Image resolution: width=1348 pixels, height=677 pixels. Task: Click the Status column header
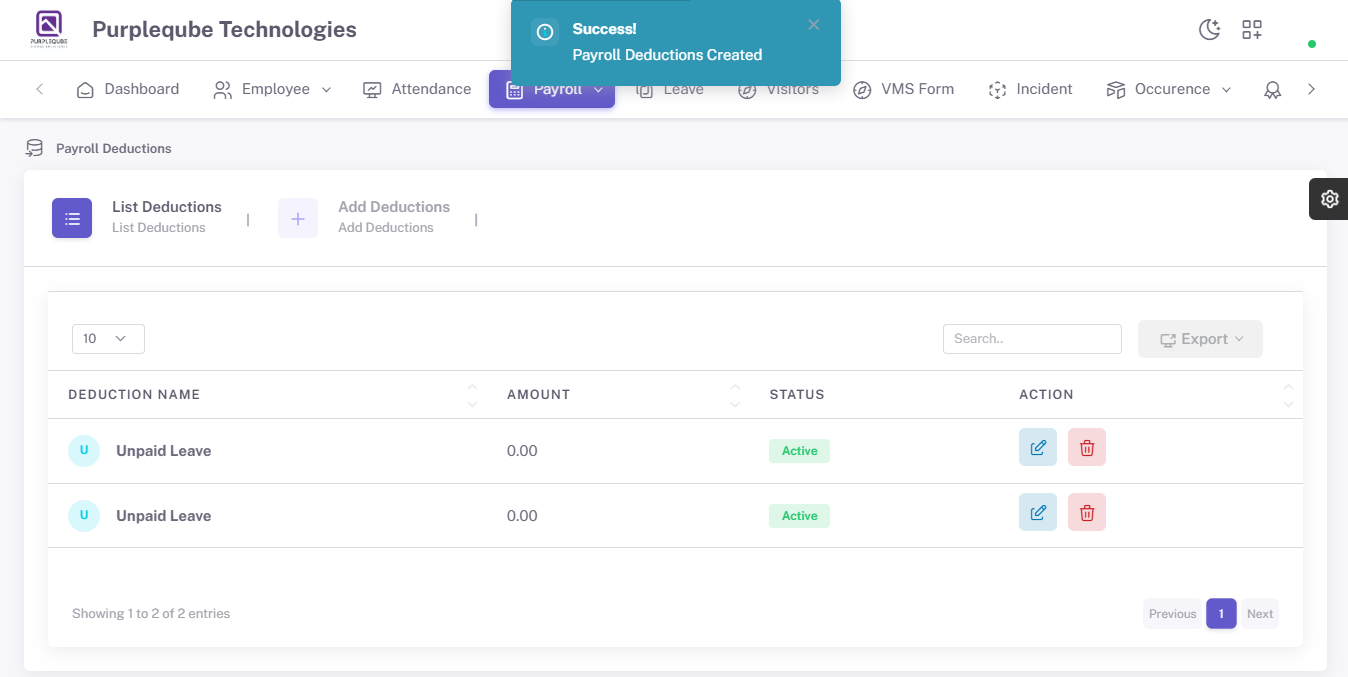tap(797, 395)
